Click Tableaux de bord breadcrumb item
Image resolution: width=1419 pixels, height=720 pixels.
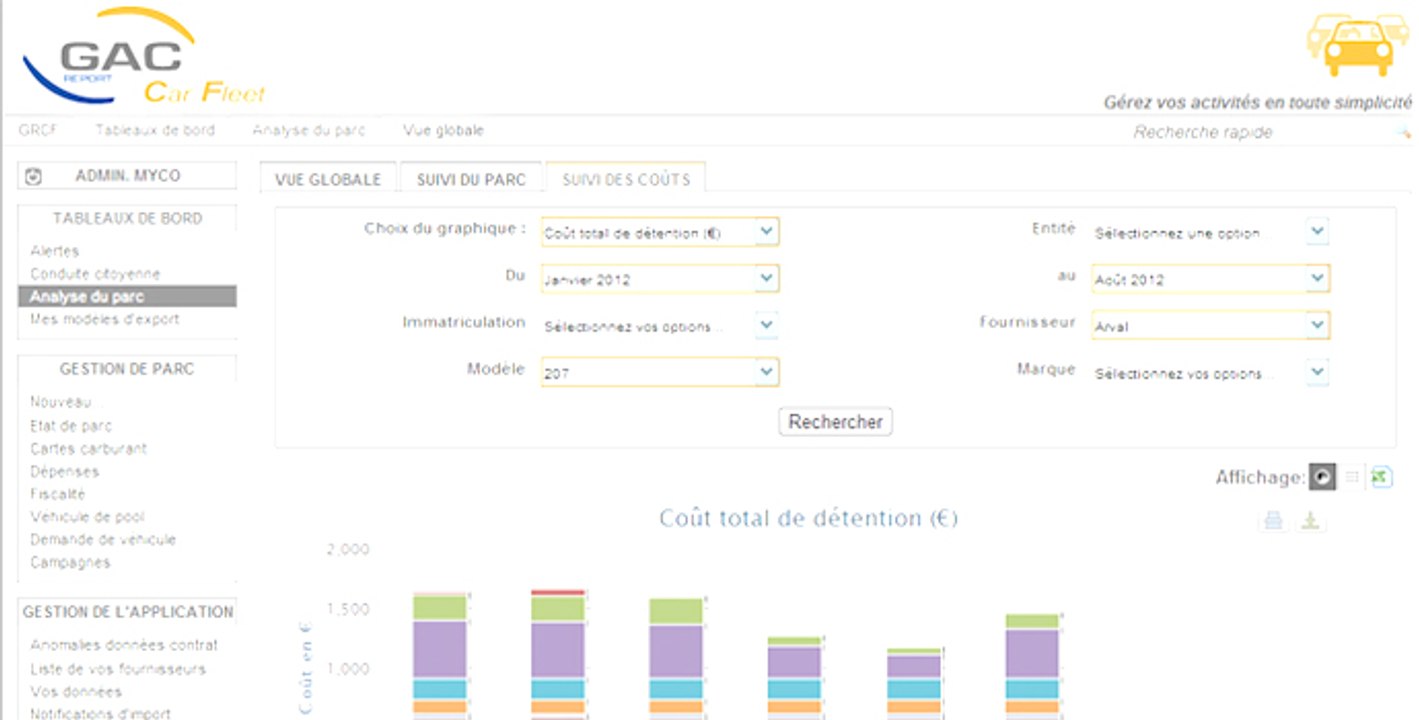coord(155,130)
